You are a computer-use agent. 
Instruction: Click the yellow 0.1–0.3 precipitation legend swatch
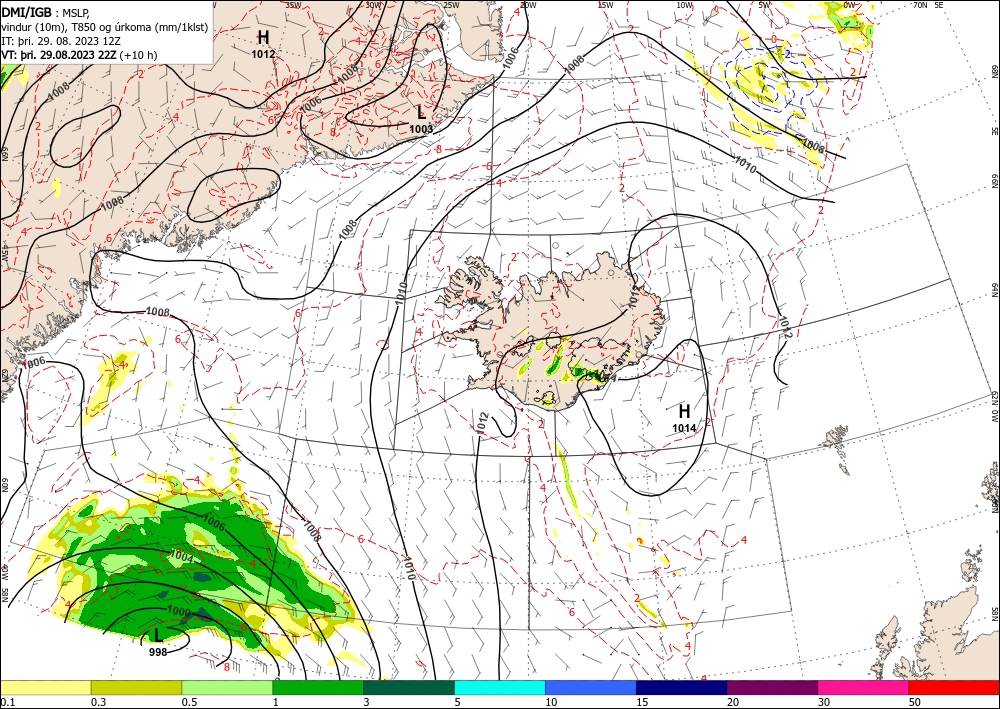pos(46,688)
